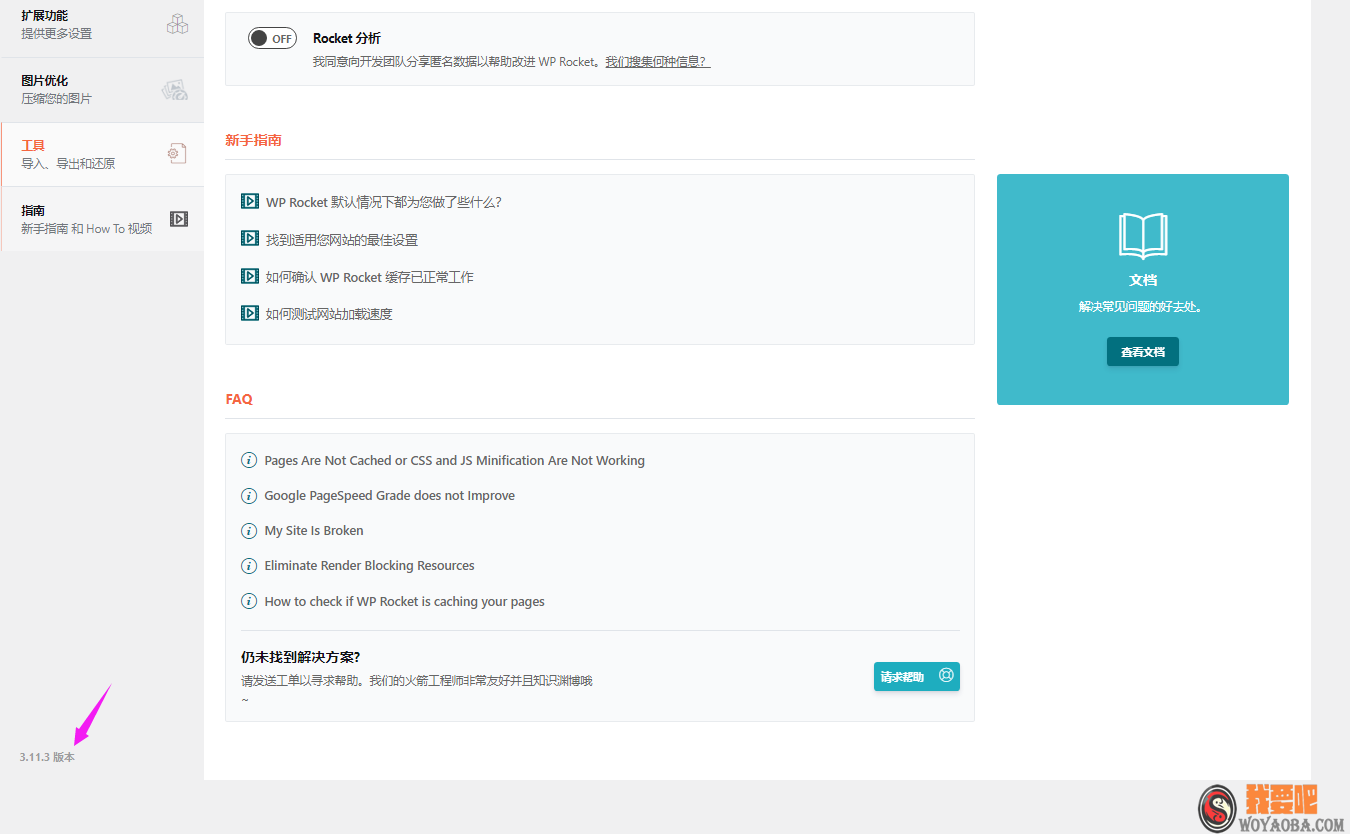1350x834 pixels.
Task: Click play icon beside WP Rocket 默认情况下都为您做了些什么
Action: (249, 201)
